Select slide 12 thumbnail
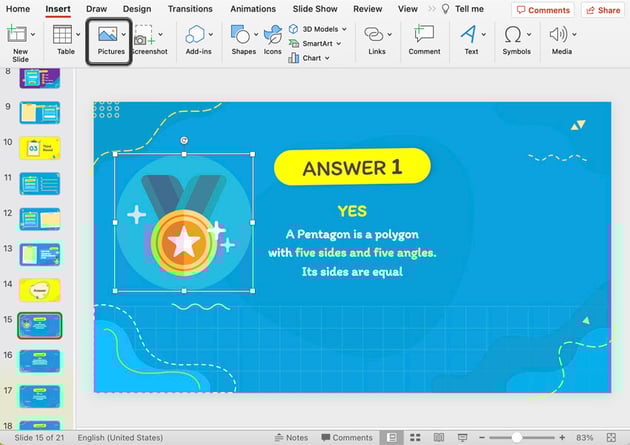The height and width of the screenshot is (445, 630). point(40,219)
